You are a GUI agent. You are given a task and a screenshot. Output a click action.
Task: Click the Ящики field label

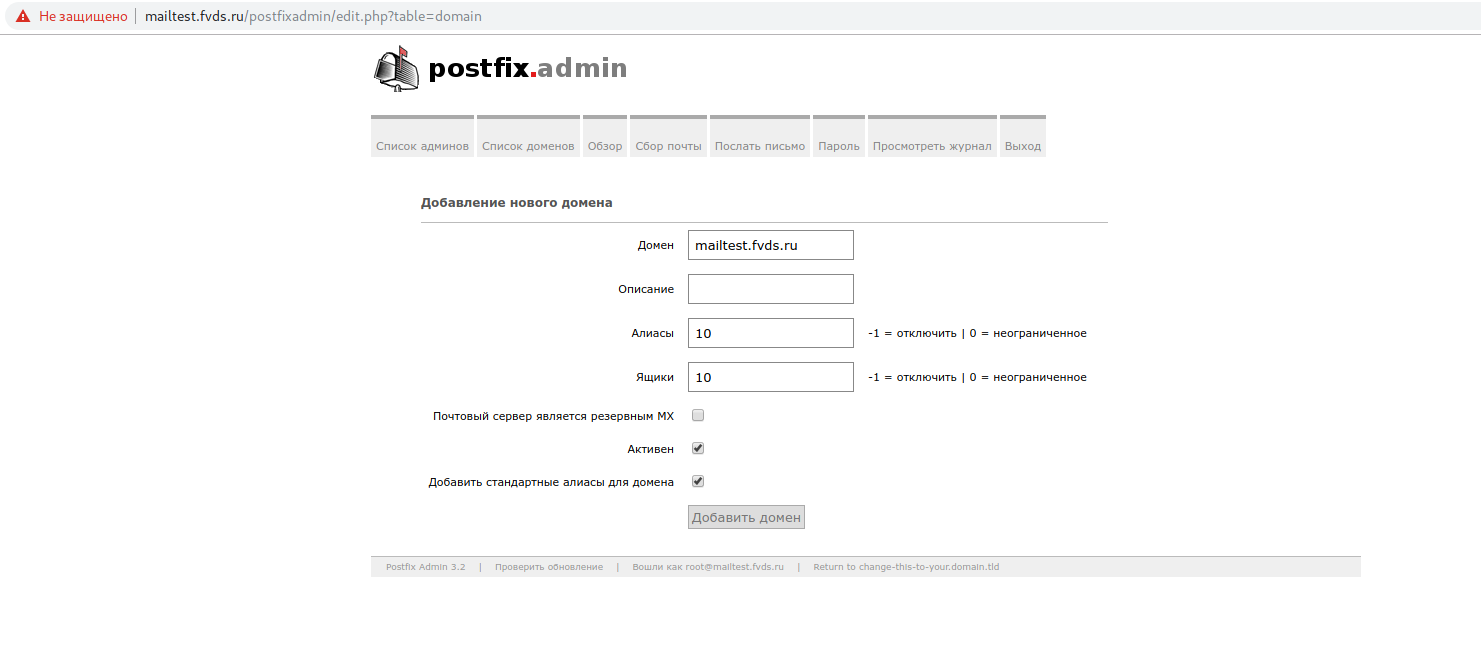654,377
